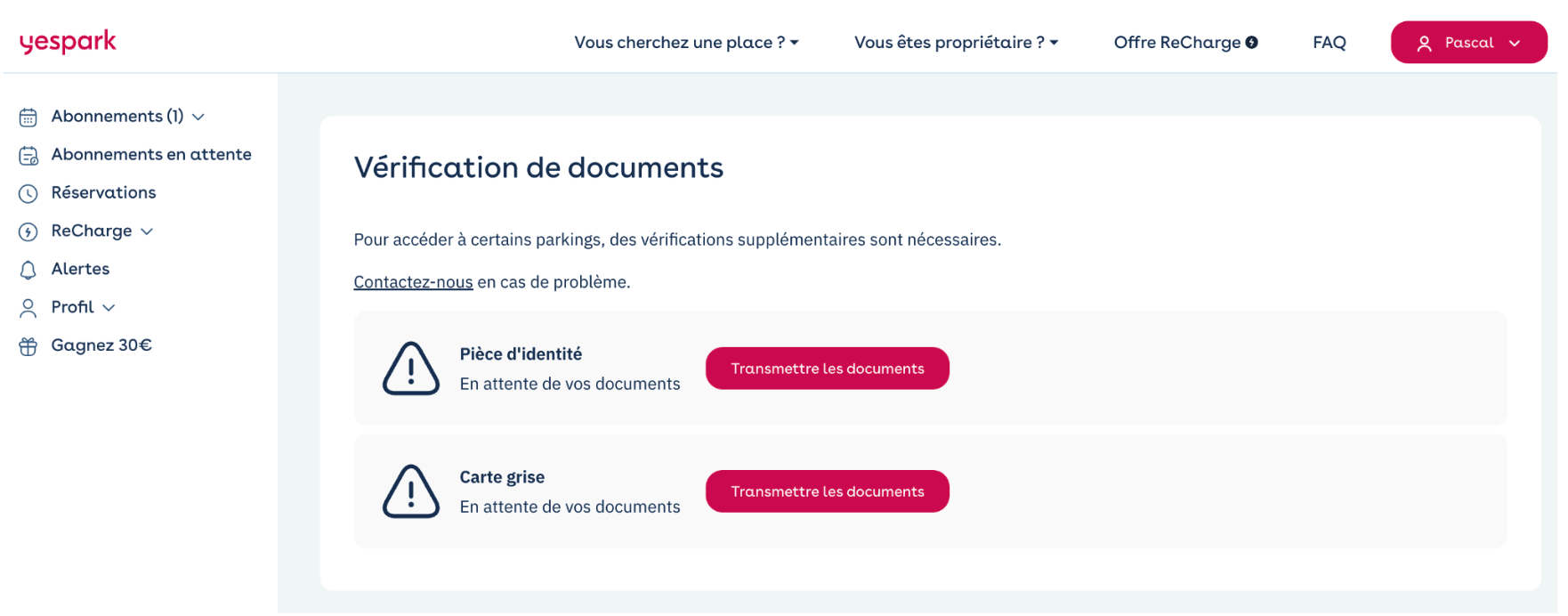Click the Abonnements (1) label
Screen dimensions: 1568x616
tap(117, 117)
